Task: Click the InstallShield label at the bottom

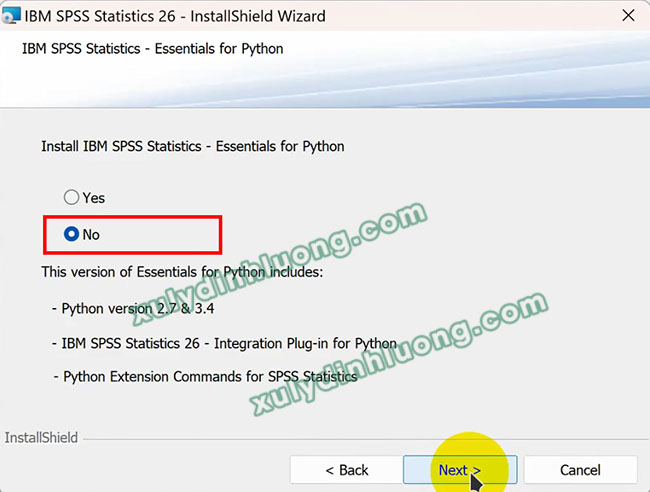Action: [41, 437]
